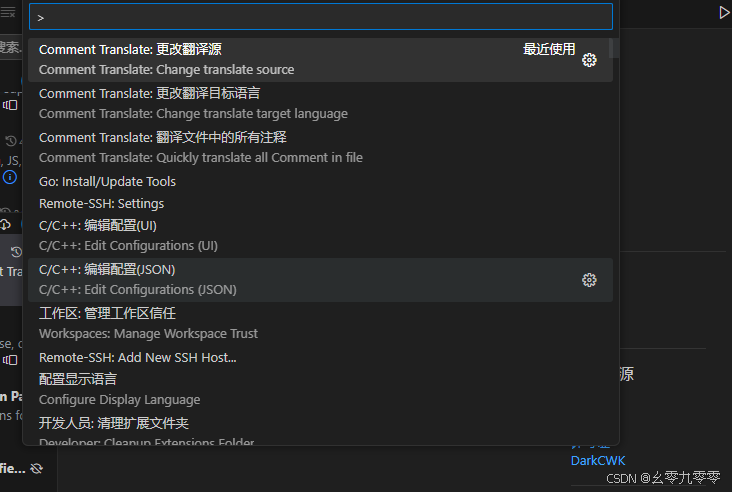This screenshot has height=492, width=732.
Task: Choose Configure Display Language command
Action: pos(320,389)
